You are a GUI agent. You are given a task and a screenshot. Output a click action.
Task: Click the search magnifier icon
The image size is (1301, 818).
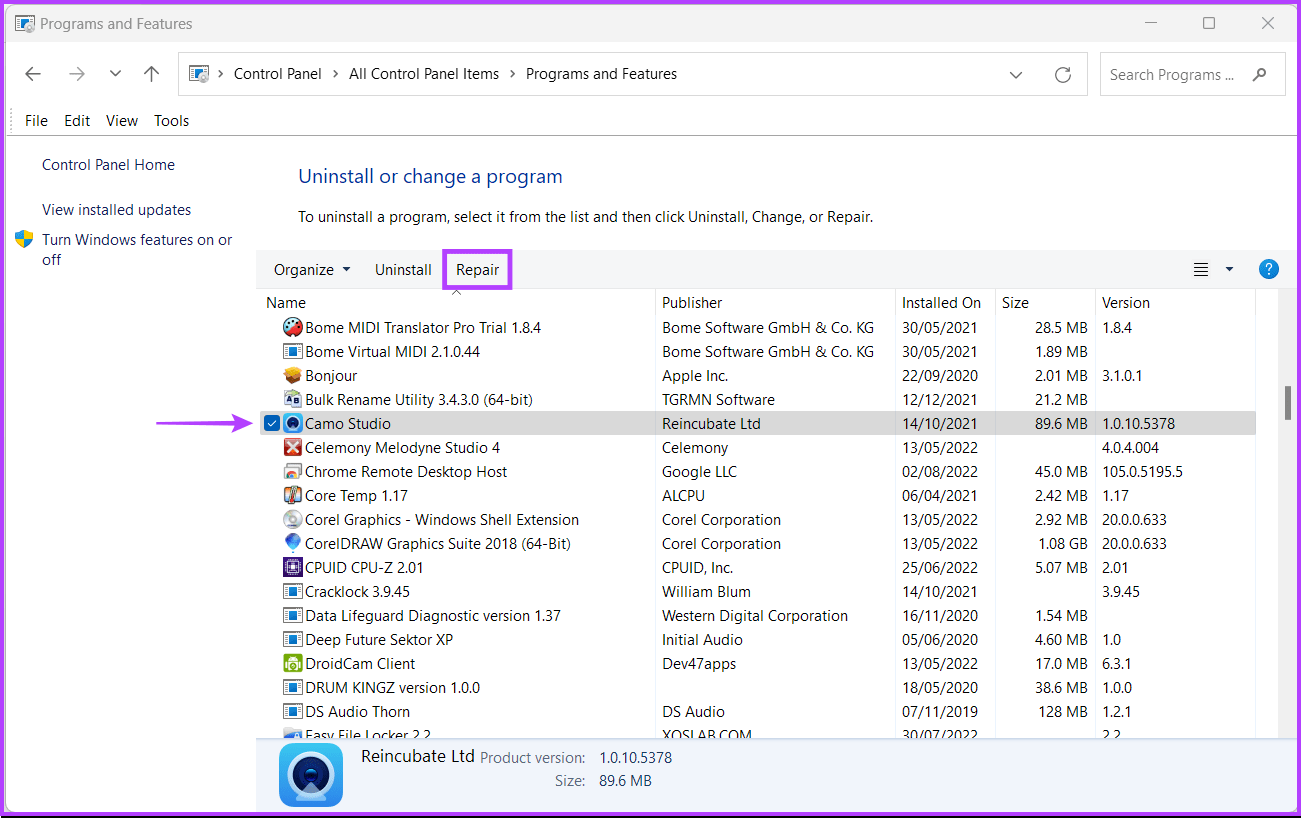(1259, 74)
